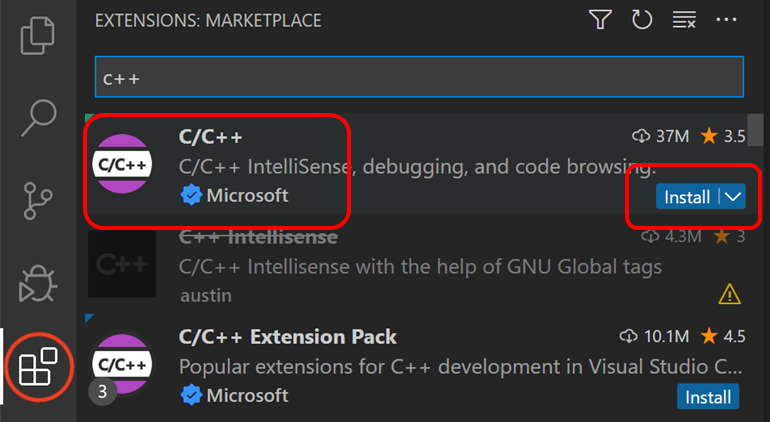Install the C/C++ Extension Pack
The width and height of the screenshot is (770, 422).
708,396
